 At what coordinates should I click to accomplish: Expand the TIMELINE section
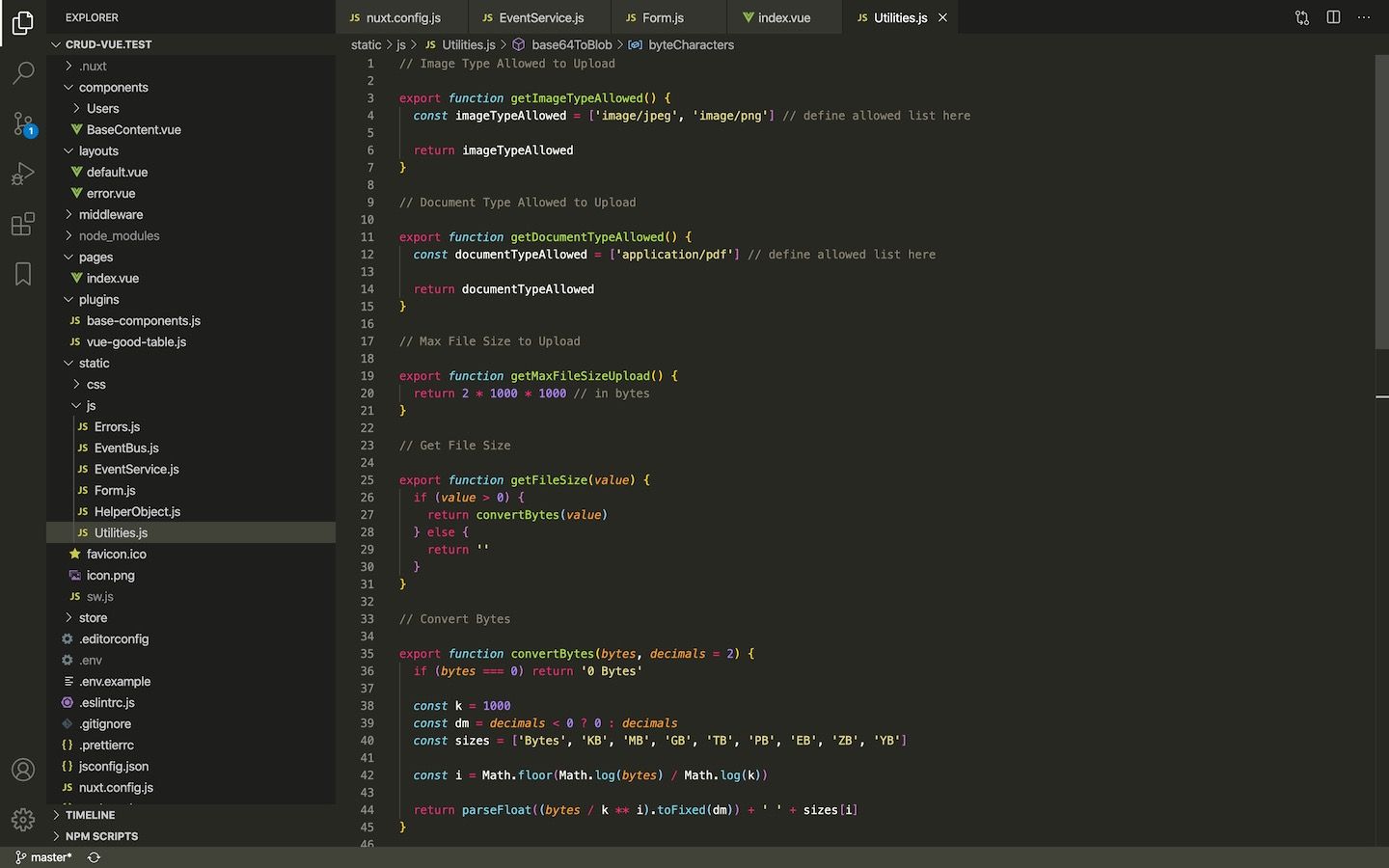90,815
